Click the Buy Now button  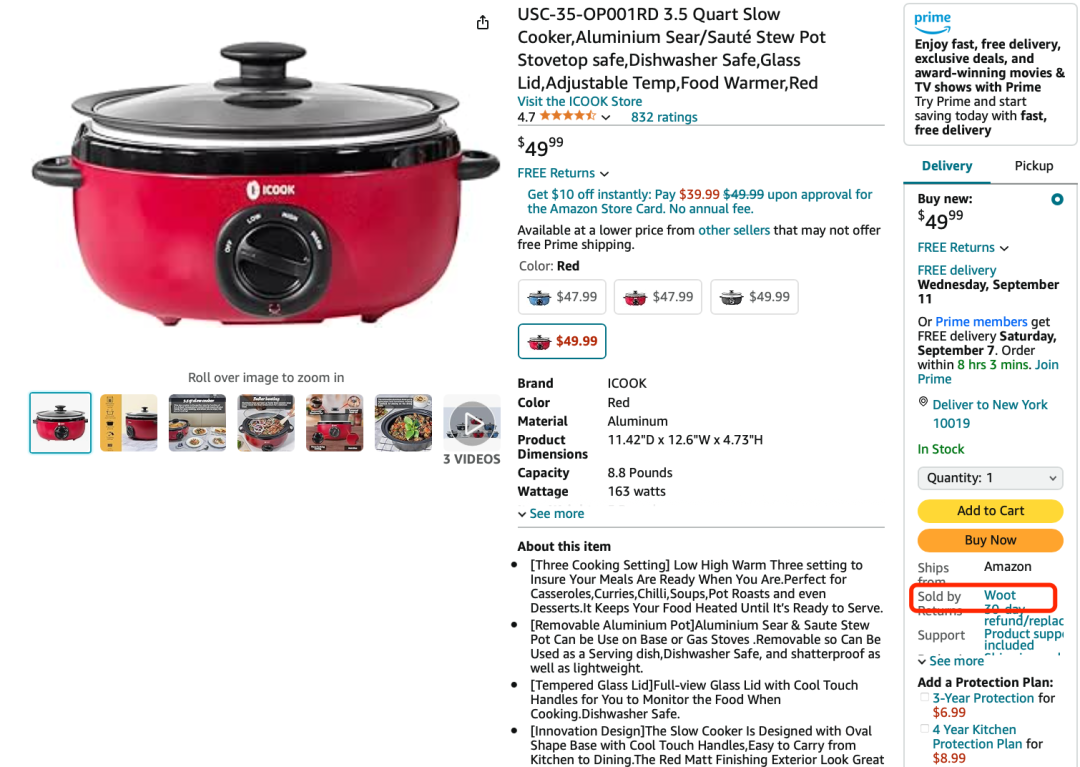(990, 540)
